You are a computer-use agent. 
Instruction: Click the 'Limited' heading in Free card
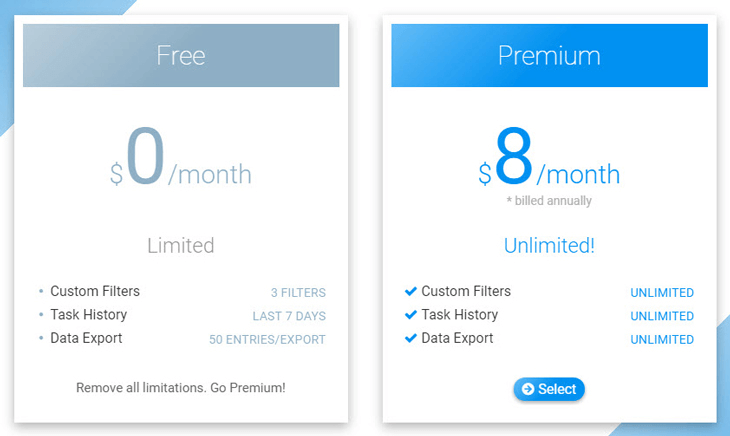[x=181, y=245]
